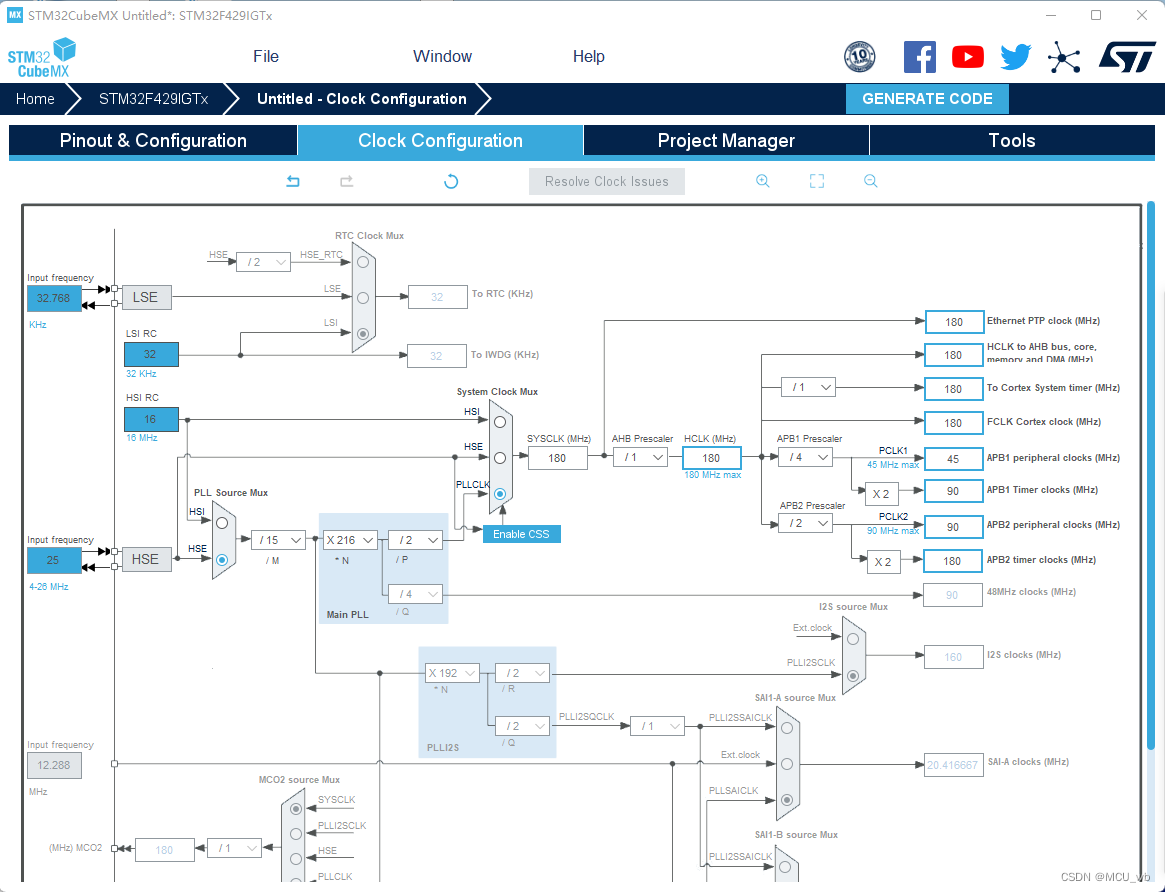This screenshot has height=892, width=1165.
Task: Select PLLCLK in System Clock Mux
Action: tap(500, 494)
